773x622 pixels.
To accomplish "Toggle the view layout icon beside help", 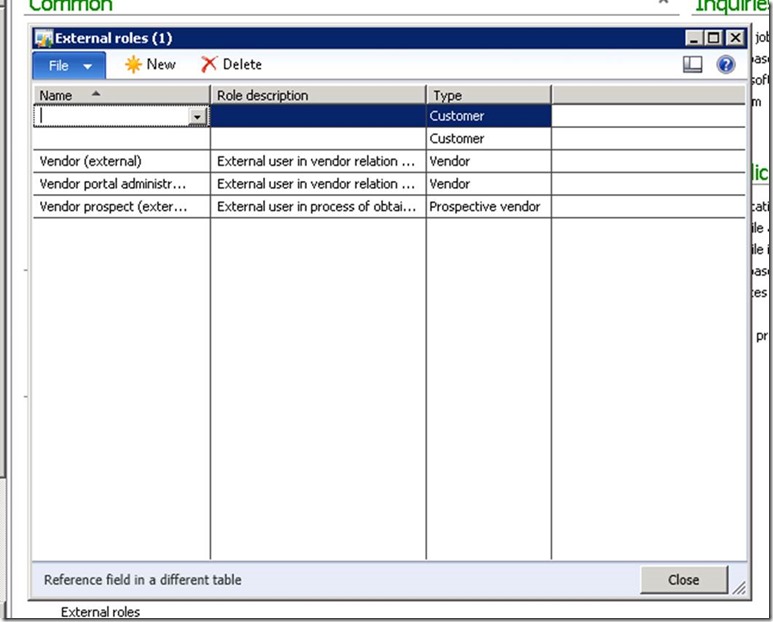I will (693, 64).
